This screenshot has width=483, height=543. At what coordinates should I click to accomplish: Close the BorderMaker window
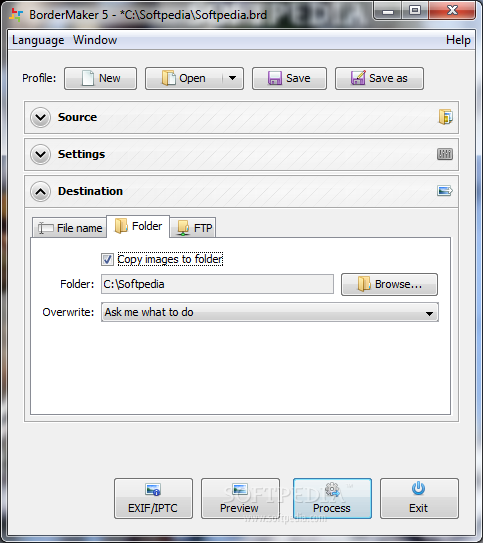pos(452,10)
